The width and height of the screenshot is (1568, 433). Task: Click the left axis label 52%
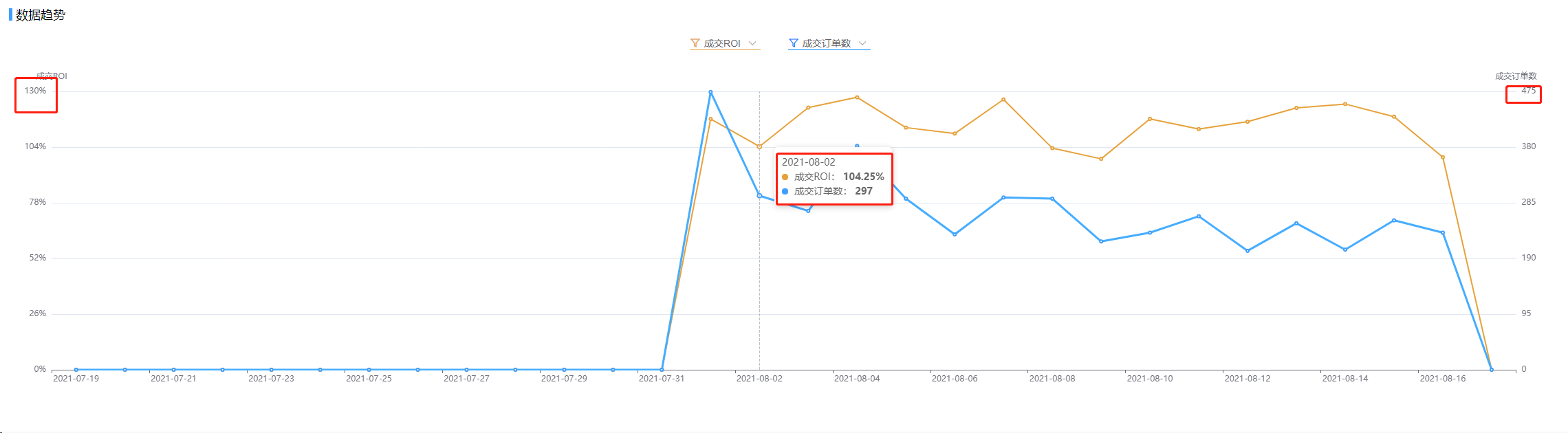coord(38,258)
